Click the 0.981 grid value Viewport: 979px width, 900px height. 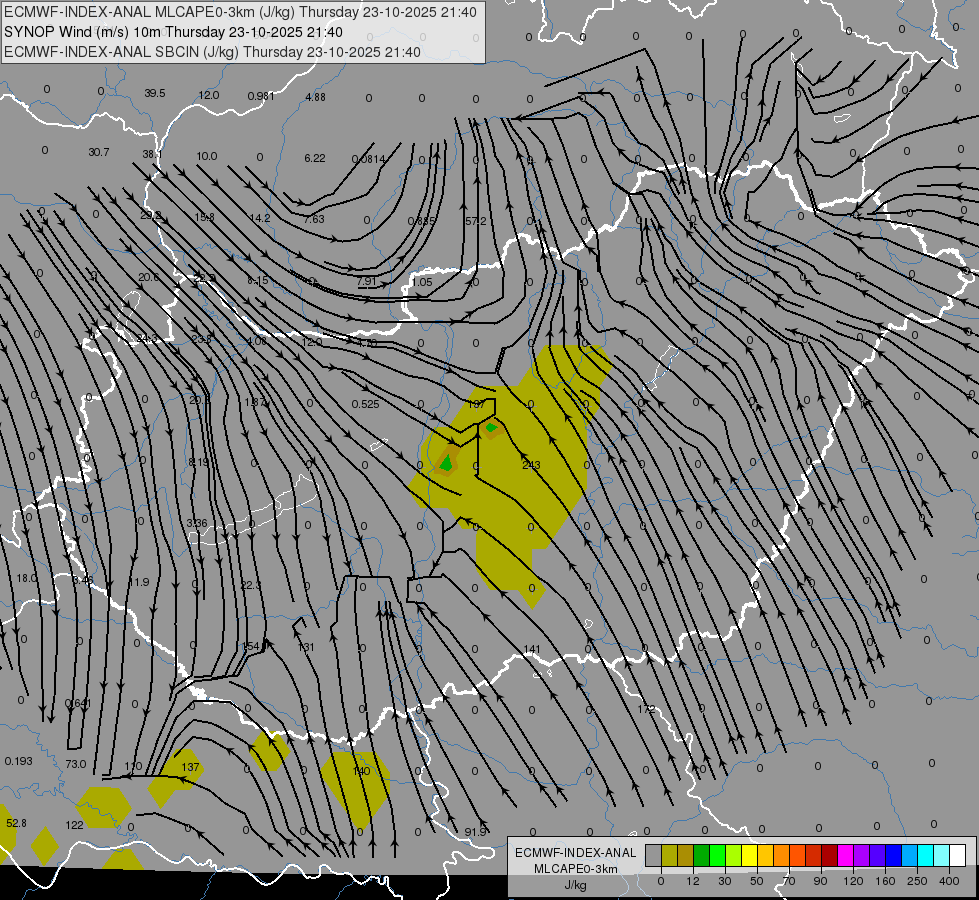point(260,97)
